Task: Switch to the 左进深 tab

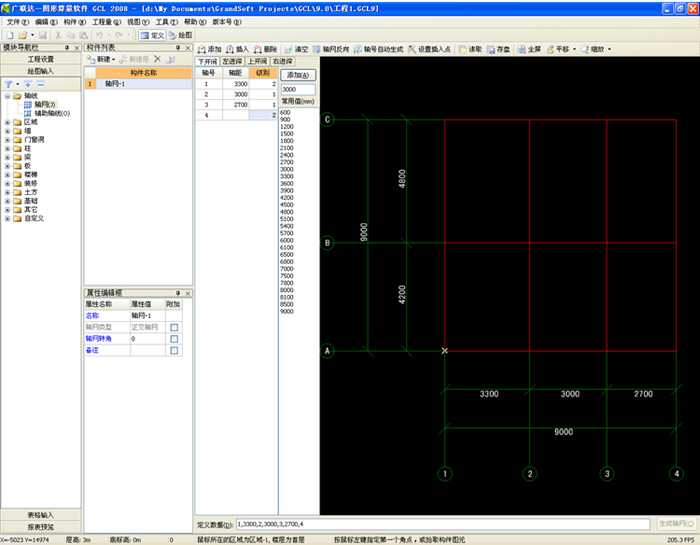Action: coord(232,62)
